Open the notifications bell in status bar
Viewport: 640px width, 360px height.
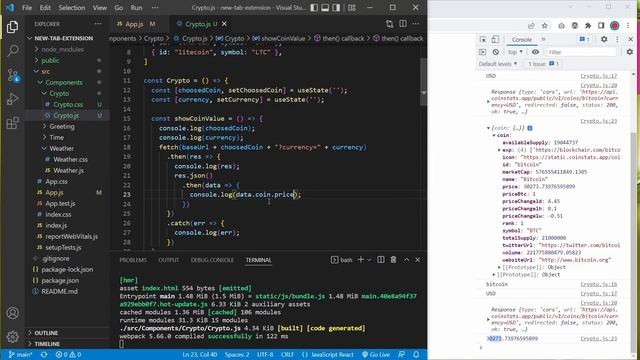(x=416, y=355)
